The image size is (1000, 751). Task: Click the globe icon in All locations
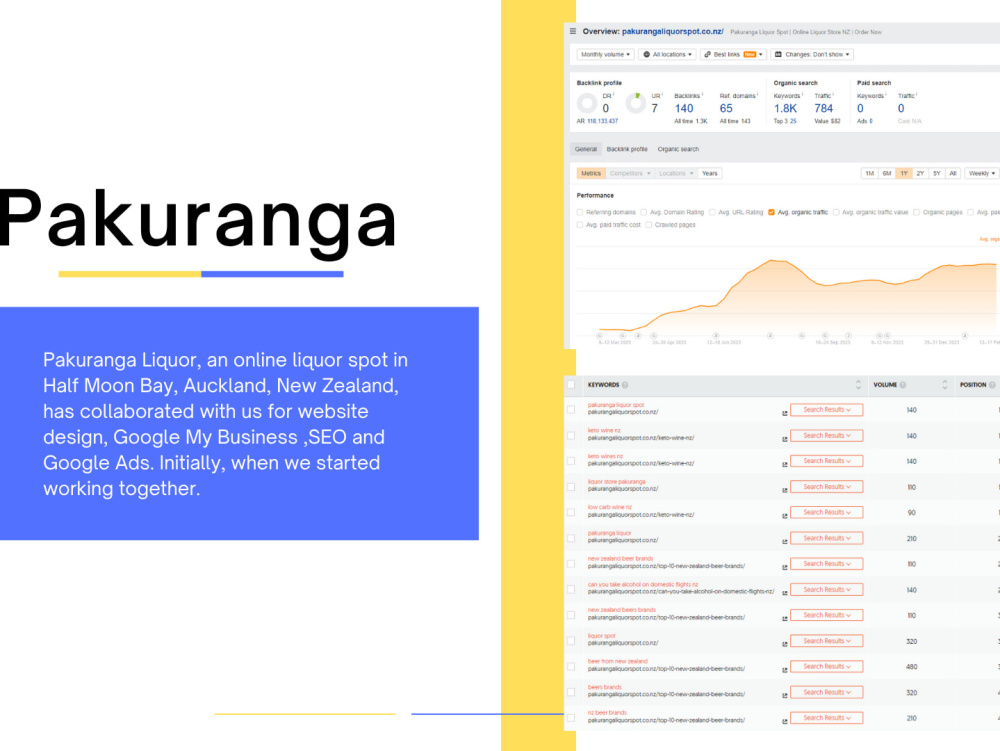[x=647, y=55]
